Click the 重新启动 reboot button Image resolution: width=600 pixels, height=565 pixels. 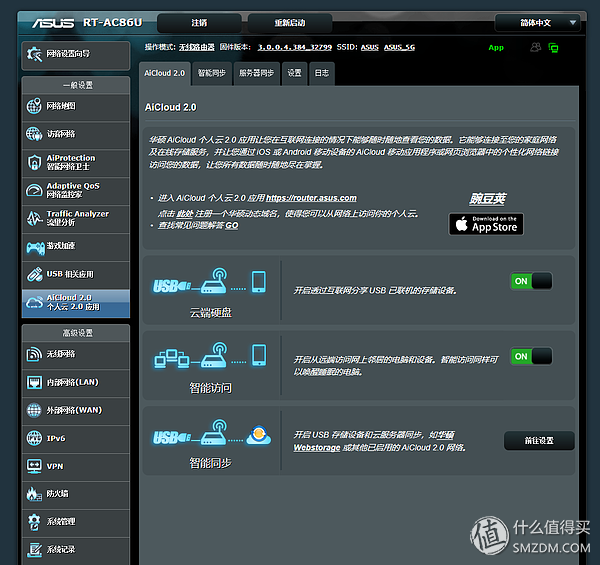[290, 23]
